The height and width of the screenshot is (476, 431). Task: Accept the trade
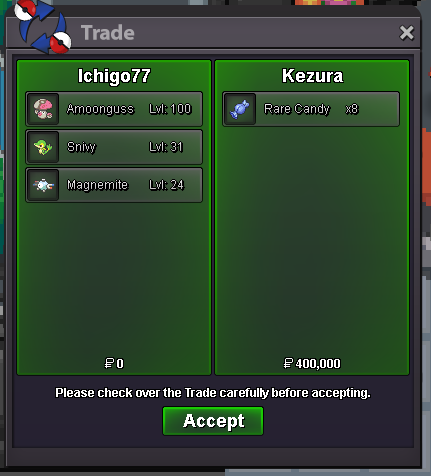(x=213, y=421)
